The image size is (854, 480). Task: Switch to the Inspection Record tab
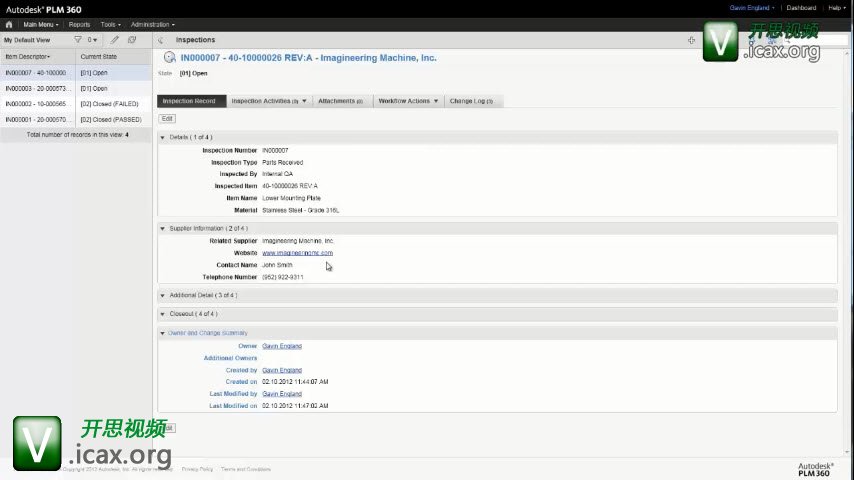[191, 101]
